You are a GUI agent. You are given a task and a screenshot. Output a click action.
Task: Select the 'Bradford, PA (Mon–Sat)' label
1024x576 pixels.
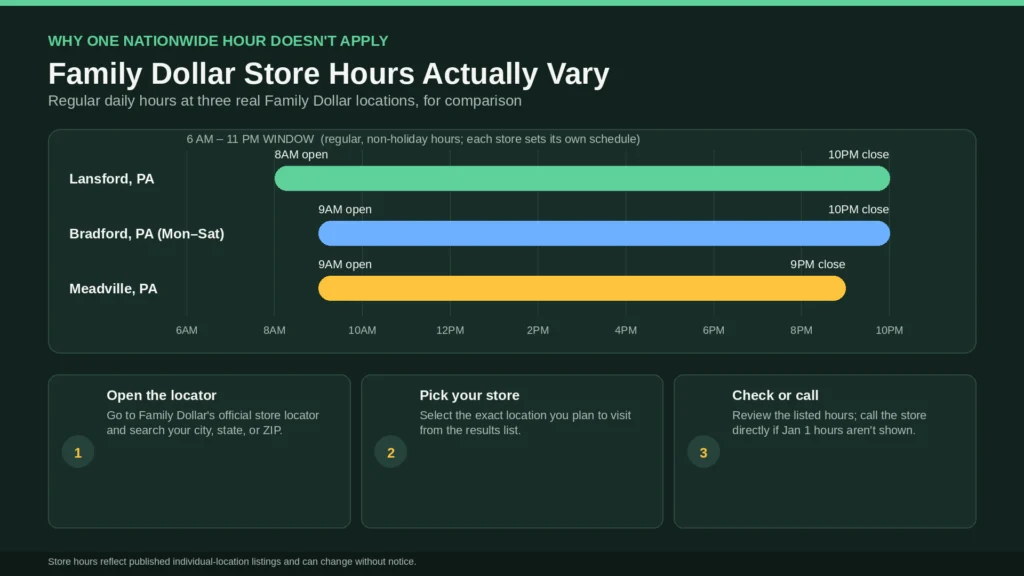147,234
